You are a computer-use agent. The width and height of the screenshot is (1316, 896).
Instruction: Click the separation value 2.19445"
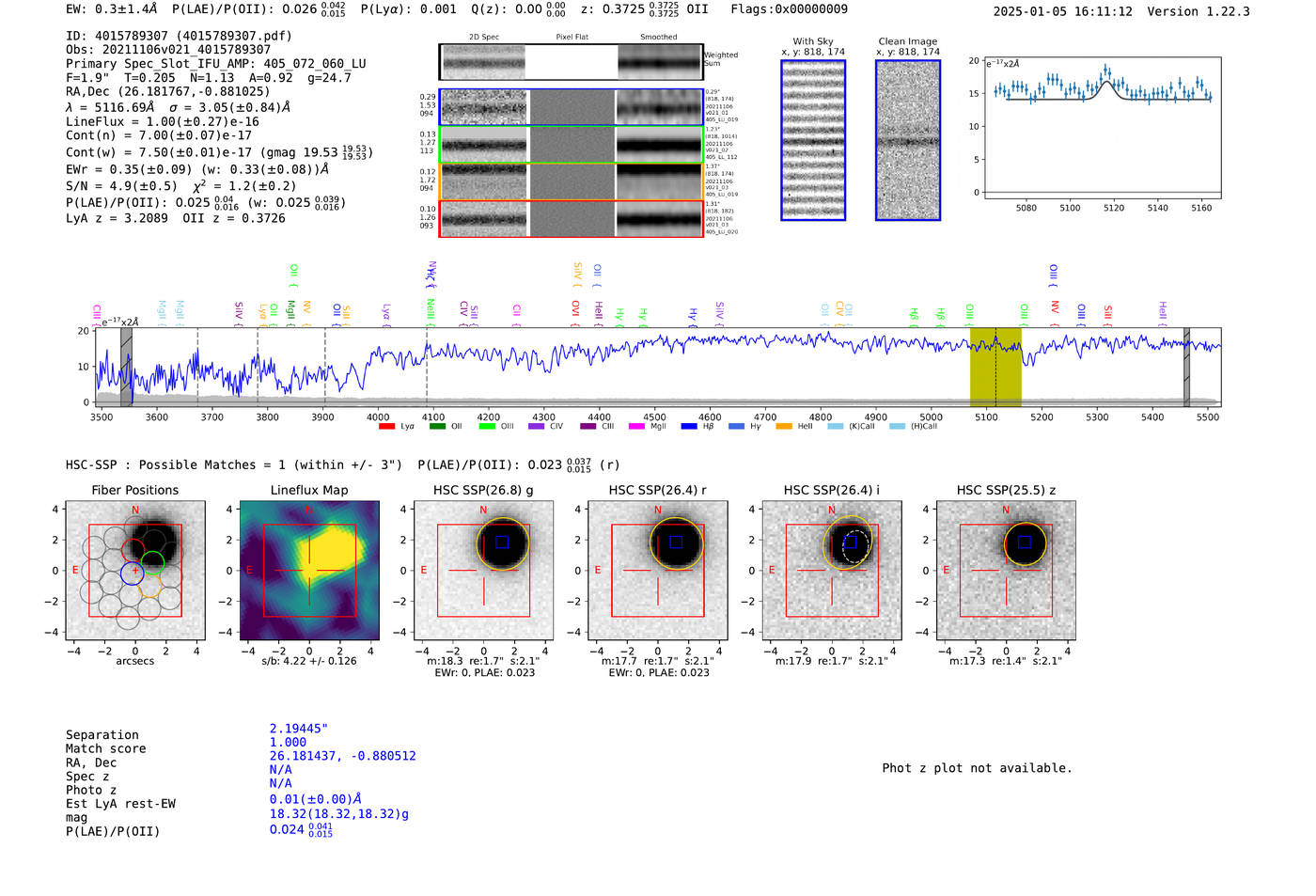298,729
